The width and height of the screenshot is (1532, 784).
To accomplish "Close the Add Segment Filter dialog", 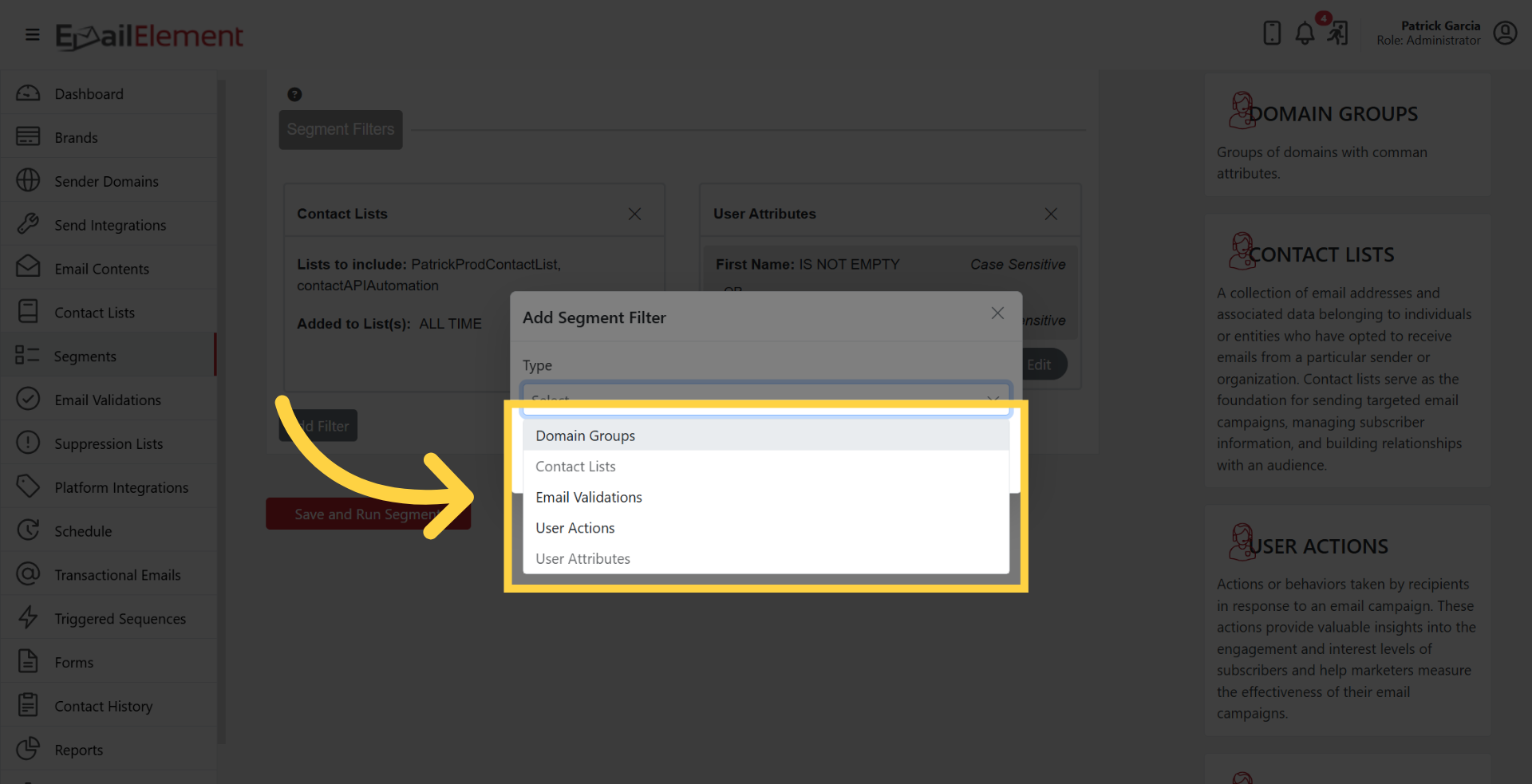I will pos(997,313).
